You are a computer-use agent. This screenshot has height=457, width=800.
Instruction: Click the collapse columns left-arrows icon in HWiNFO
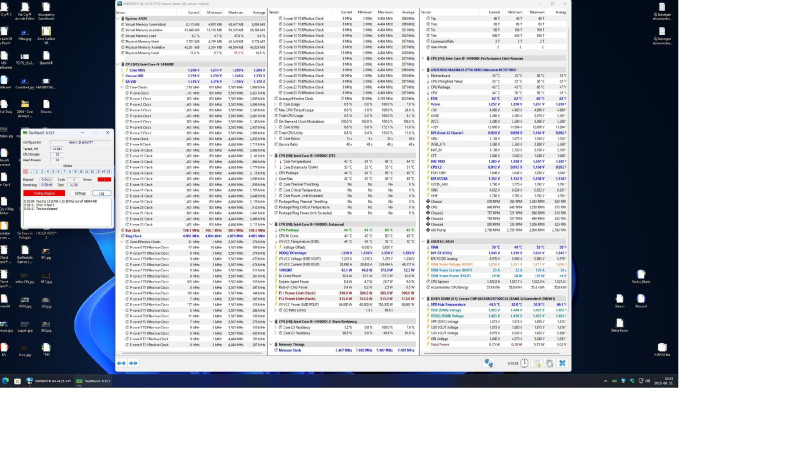(x=121, y=363)
